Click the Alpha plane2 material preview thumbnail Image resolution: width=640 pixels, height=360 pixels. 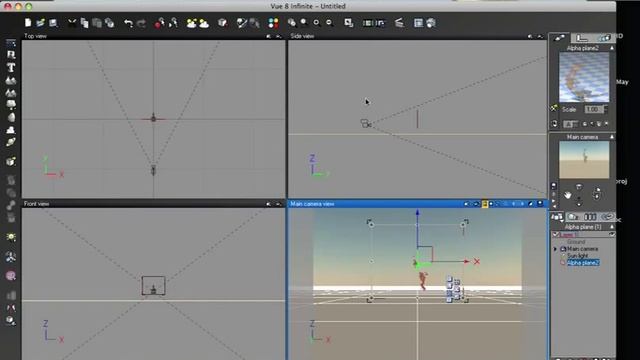click(584, 78)
